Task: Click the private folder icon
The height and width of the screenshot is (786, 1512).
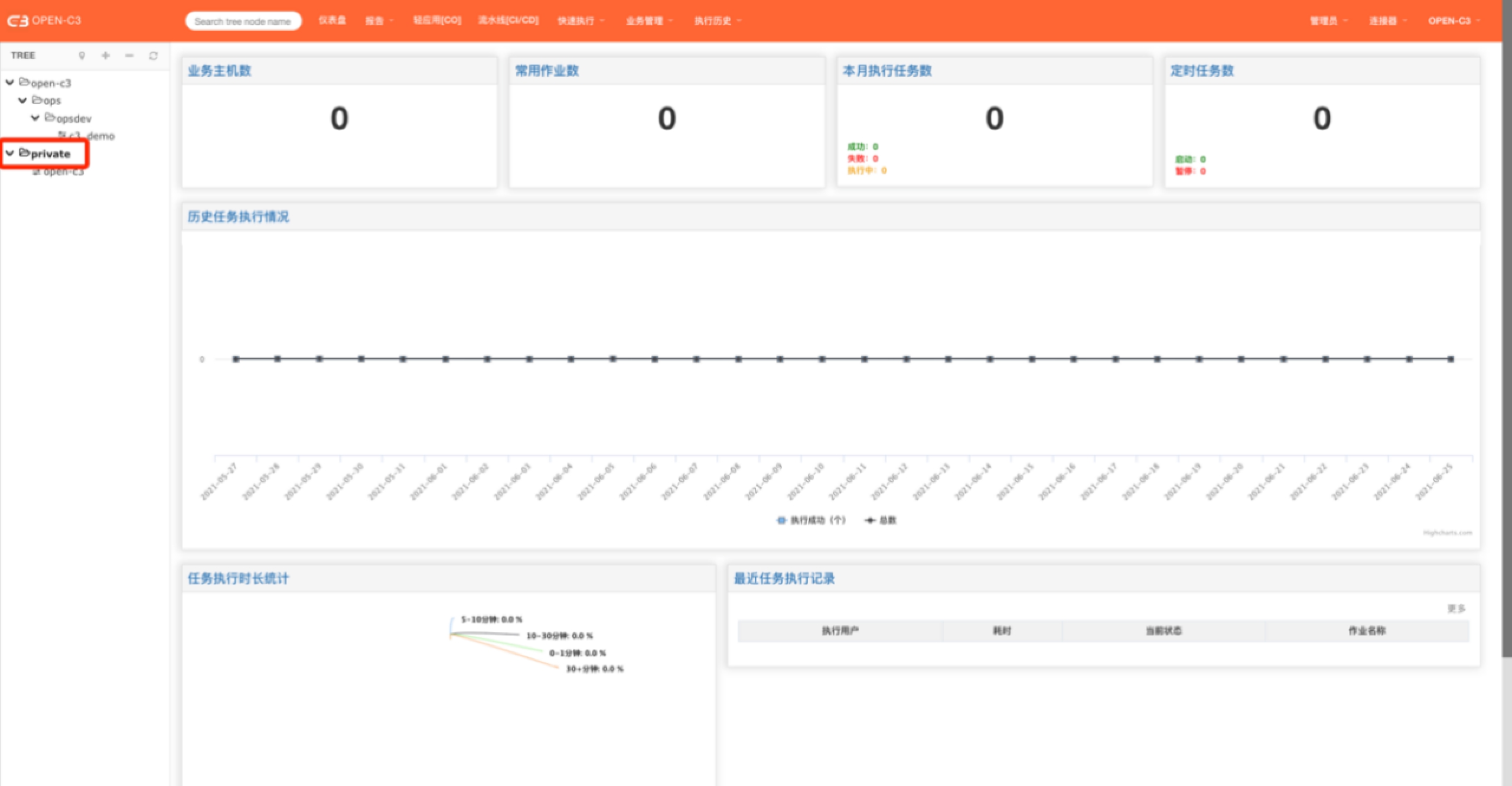Action: 24,153
